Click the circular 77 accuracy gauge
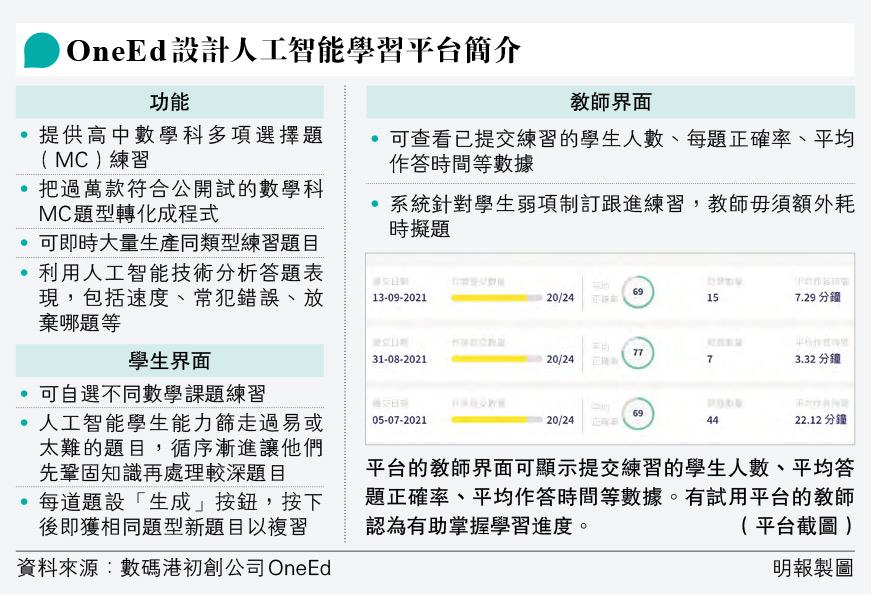The height and width of the screenshot is (595, 872). point(638,353)
